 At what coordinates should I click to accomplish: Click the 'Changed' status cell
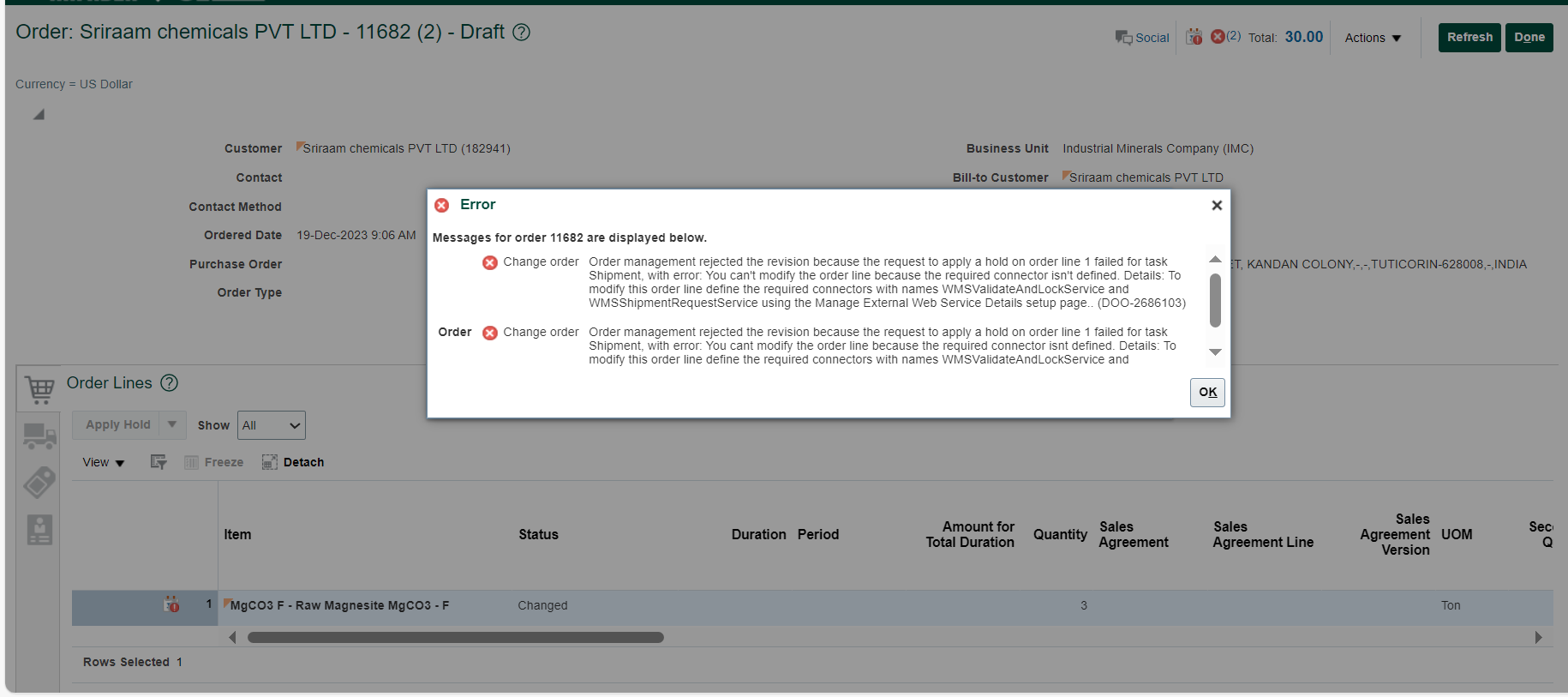[542, 605]
